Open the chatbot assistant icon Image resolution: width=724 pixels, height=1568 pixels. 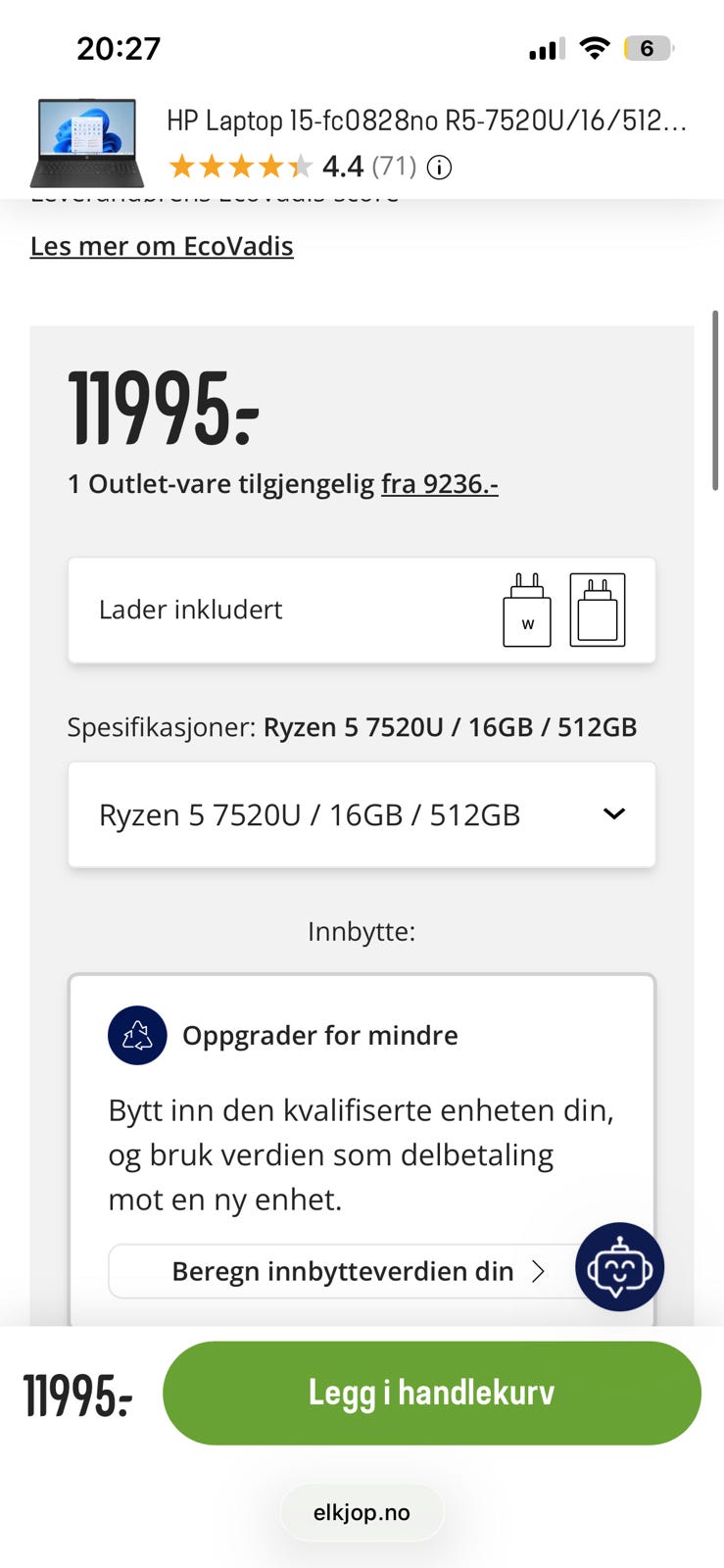pyautogui.click(x=619, y=1267)
